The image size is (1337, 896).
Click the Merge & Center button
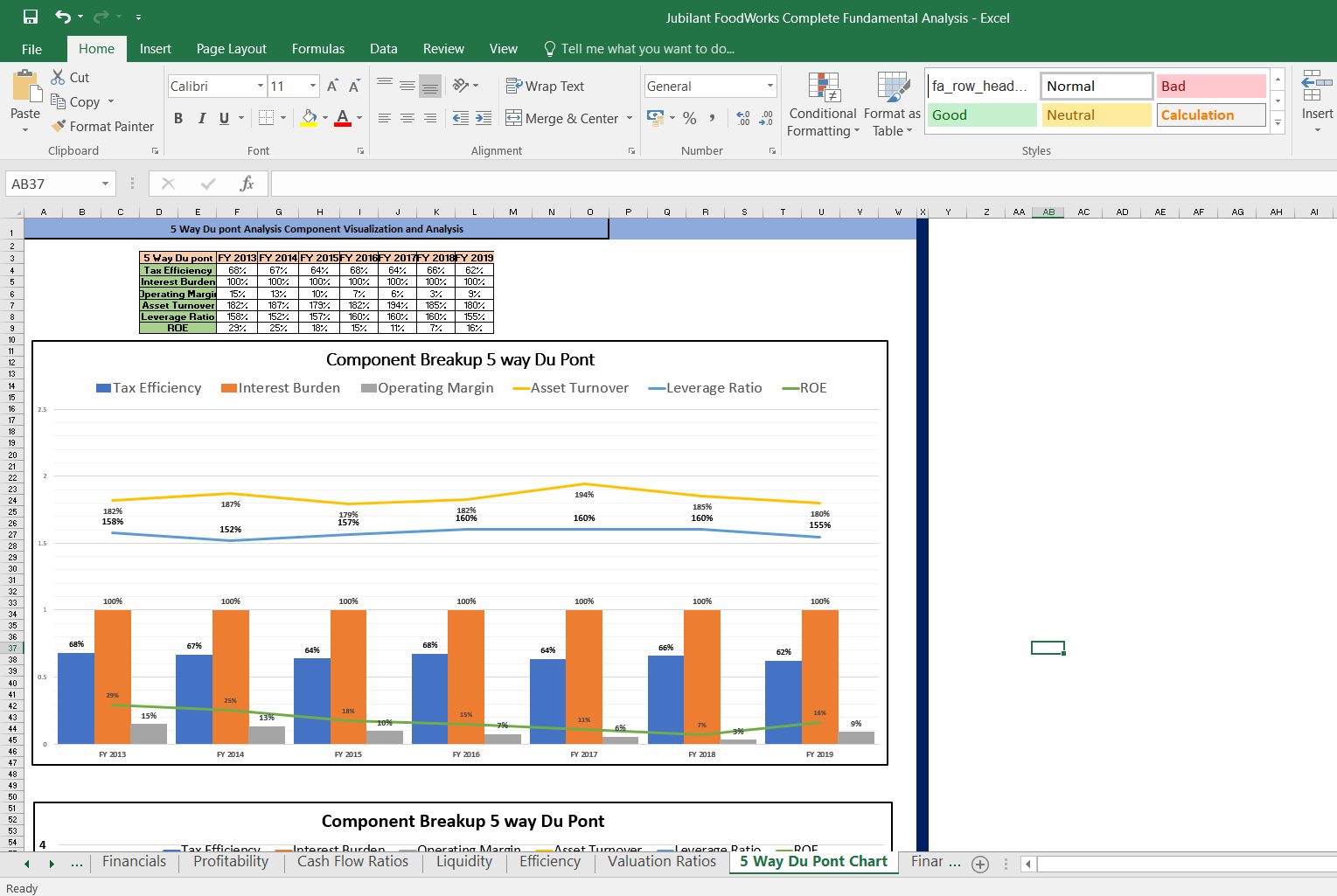tap(562, 118)
